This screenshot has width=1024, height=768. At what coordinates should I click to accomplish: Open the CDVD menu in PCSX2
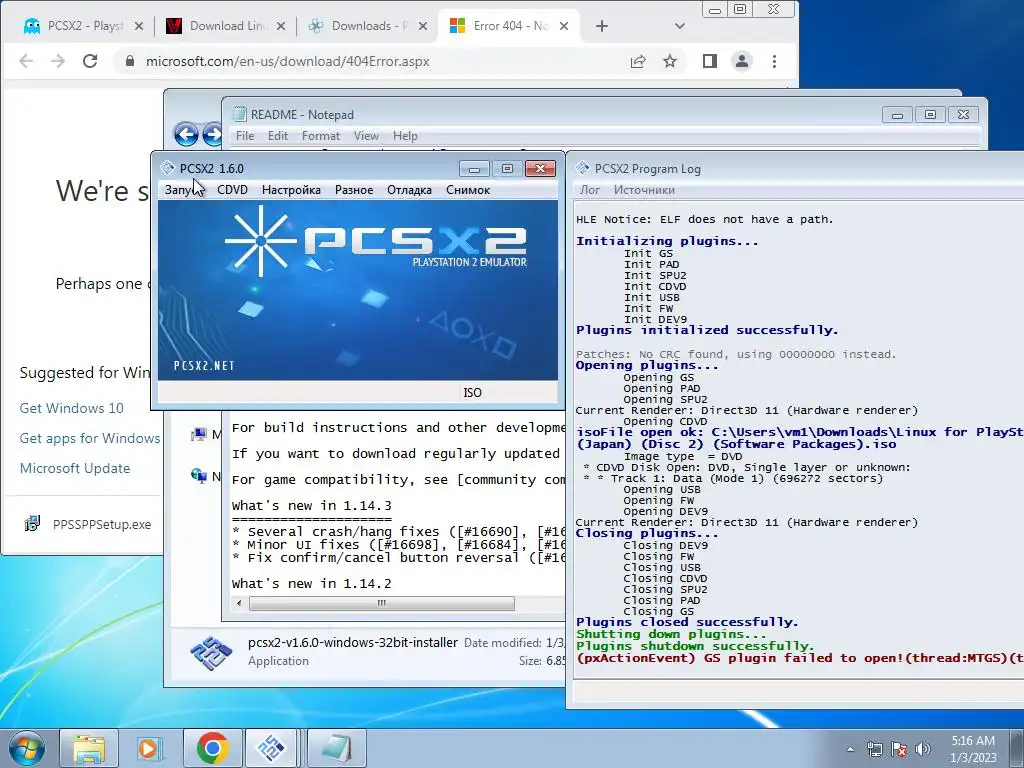click(x=232, y=190)
